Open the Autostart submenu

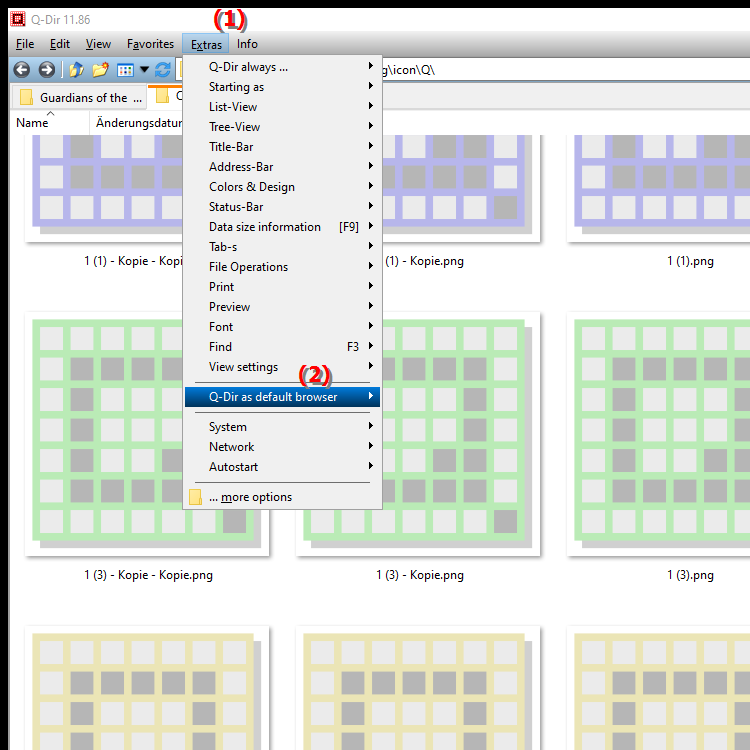pos(282,467)
